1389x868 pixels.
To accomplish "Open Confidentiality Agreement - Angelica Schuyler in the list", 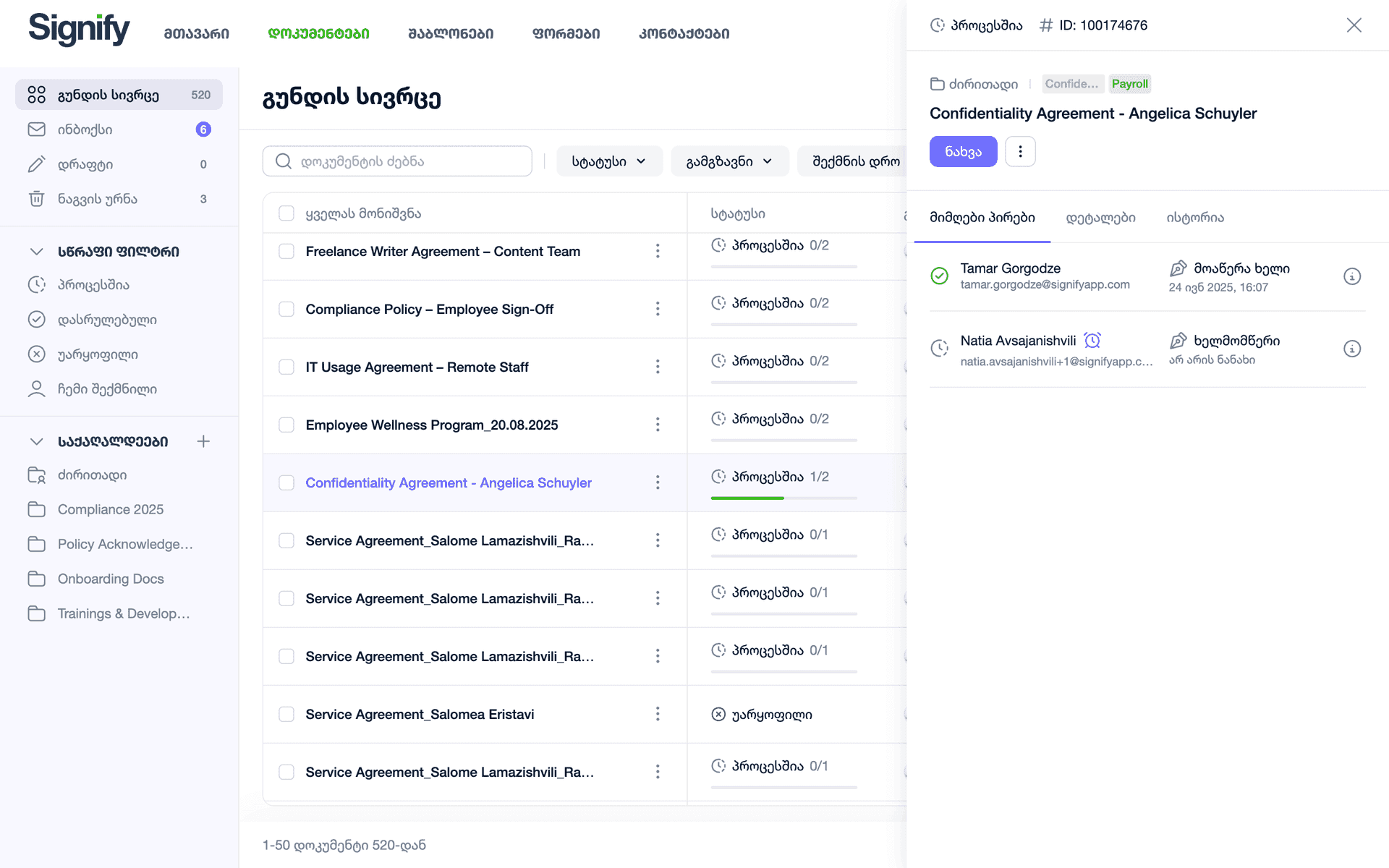I will coord(449,482).
